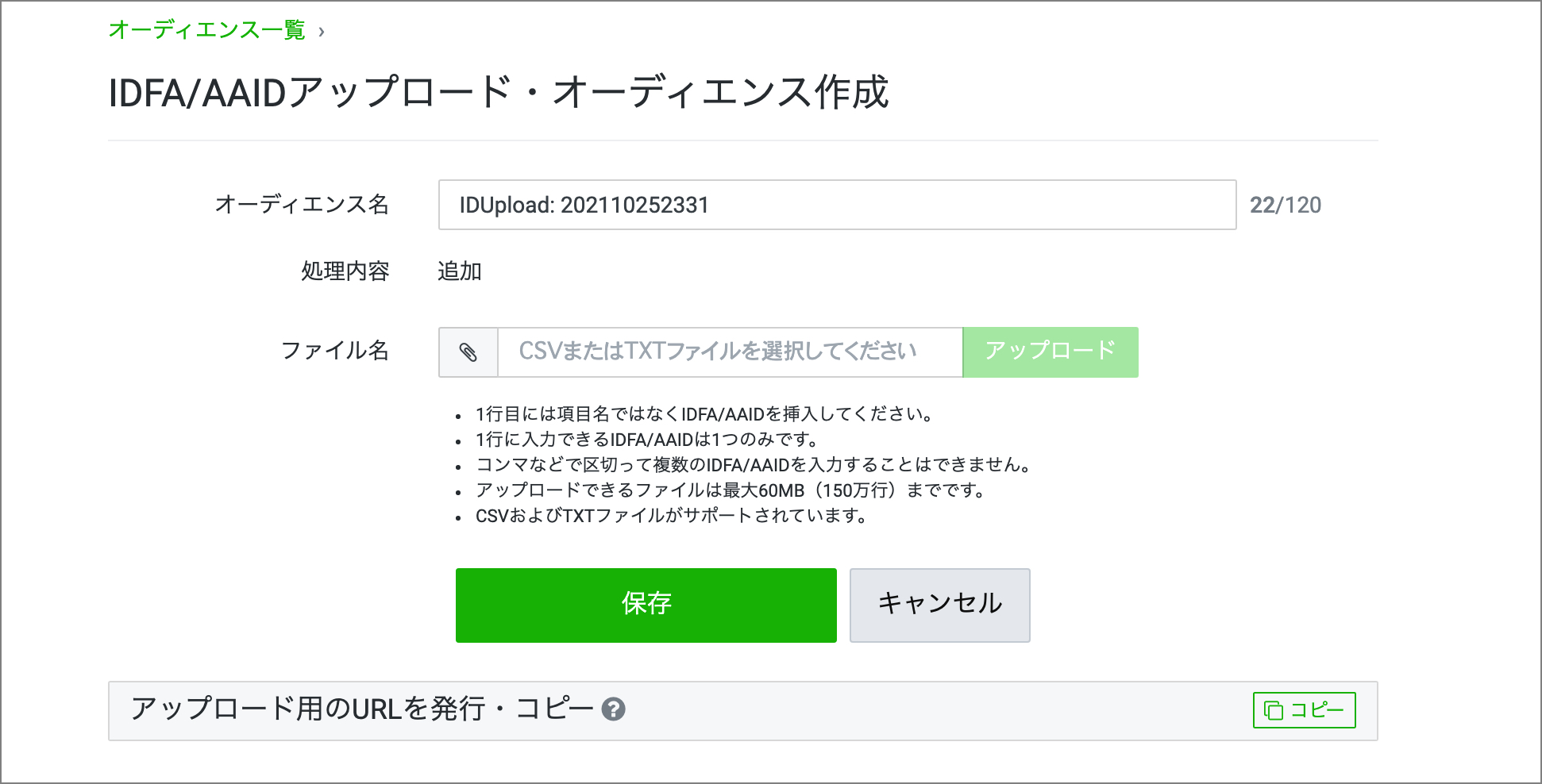Click the 処理内容 field label

click(x=345, y=271)
